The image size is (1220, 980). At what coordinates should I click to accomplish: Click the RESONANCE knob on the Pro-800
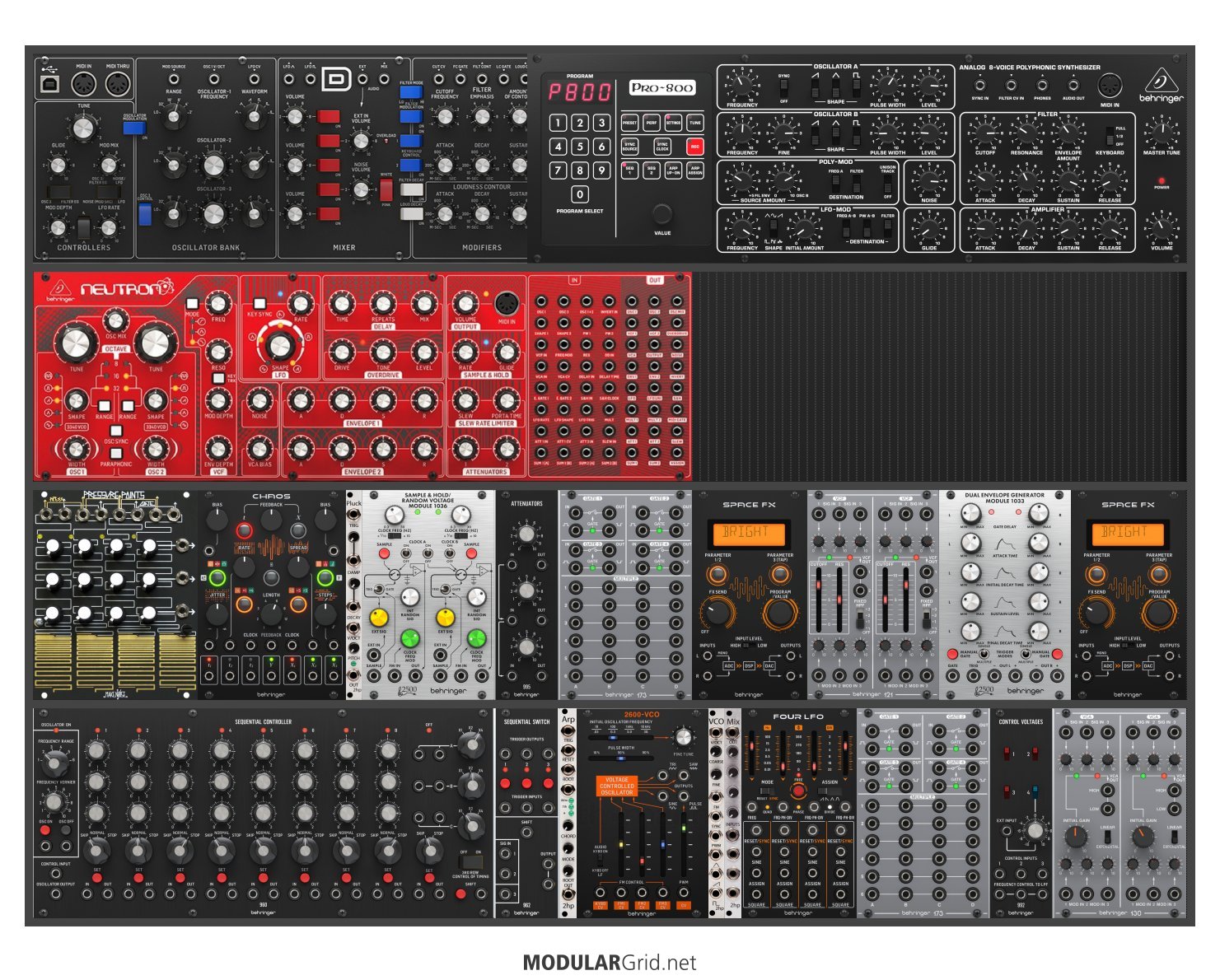click(x=1026, y=132)
